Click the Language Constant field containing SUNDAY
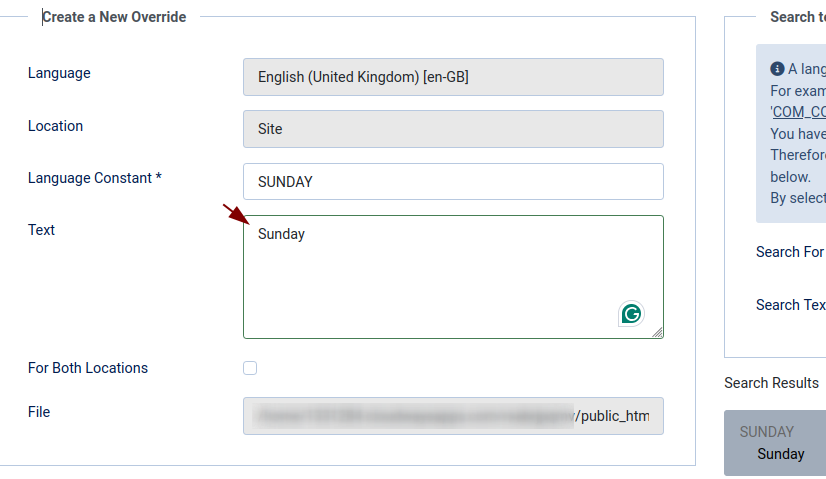 point(453,181)
